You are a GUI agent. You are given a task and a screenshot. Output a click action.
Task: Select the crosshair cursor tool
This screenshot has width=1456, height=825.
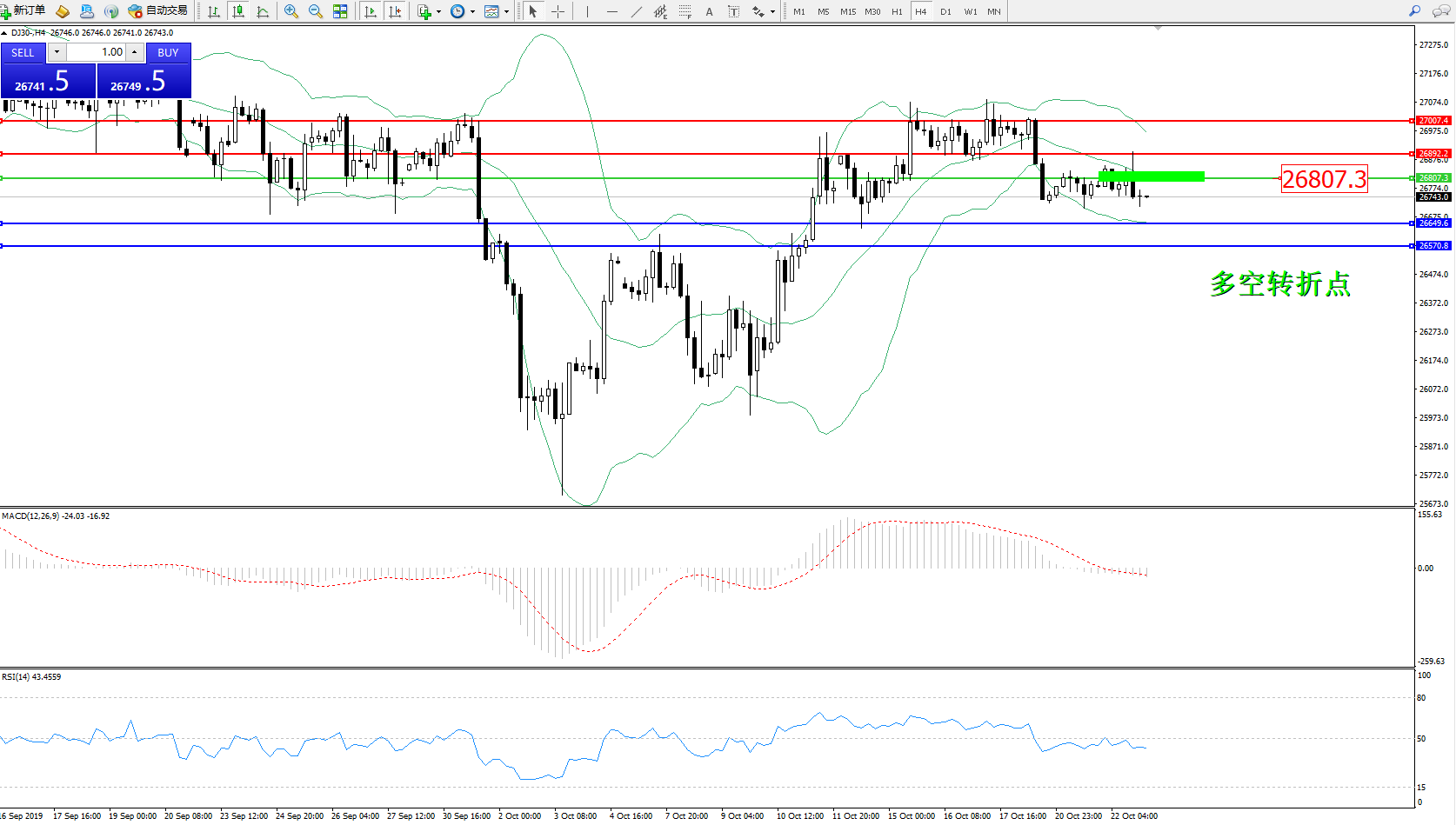point(558,11)
